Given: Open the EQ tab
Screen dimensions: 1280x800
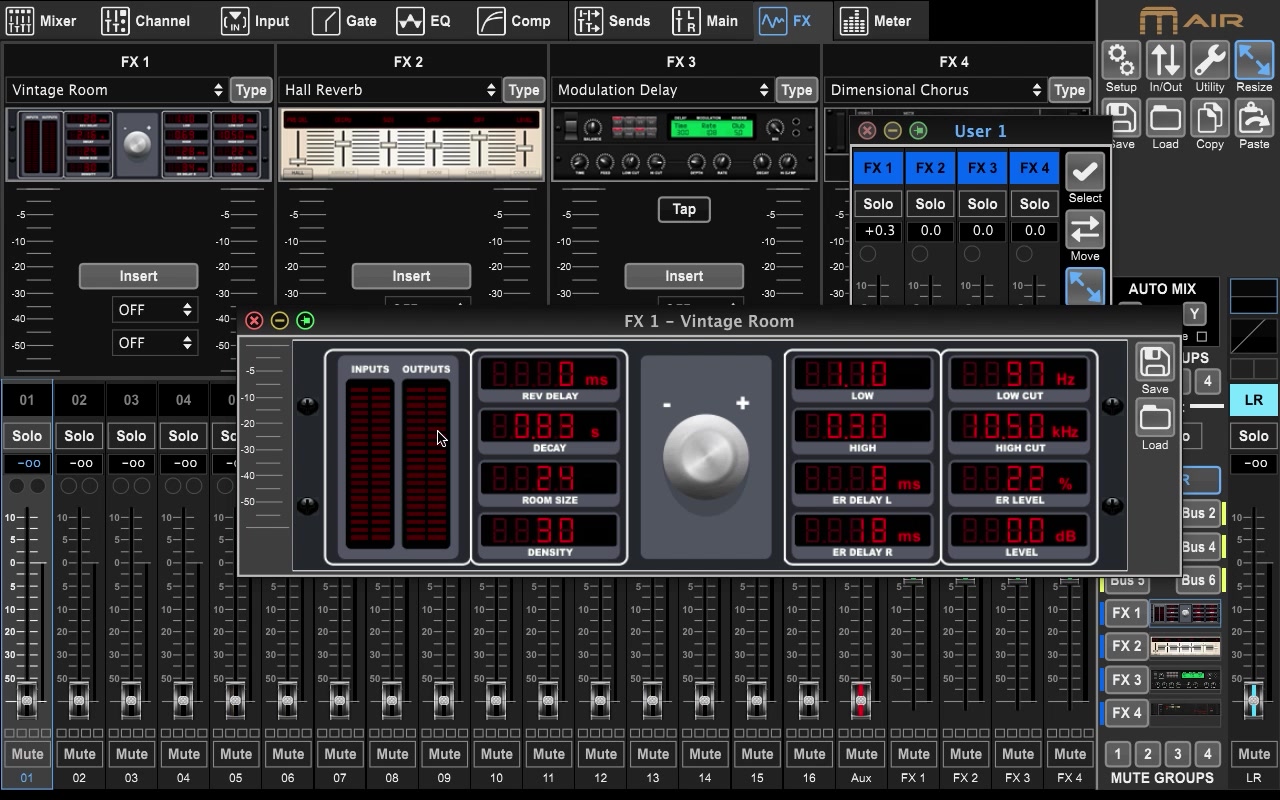Looking at the screenshot, I should pos(424,20).
